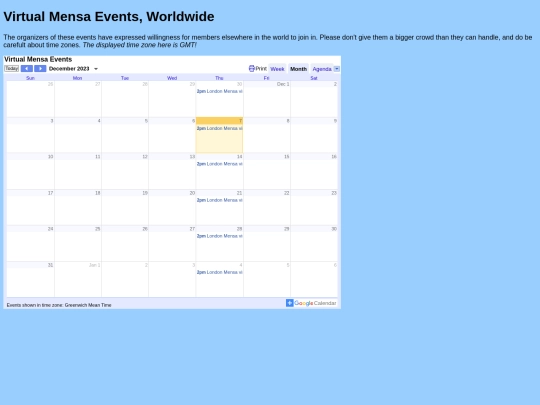Open the London Mensa event on December 7
Viewport: 540px width, 405px height.
click(x=219, y=128)
